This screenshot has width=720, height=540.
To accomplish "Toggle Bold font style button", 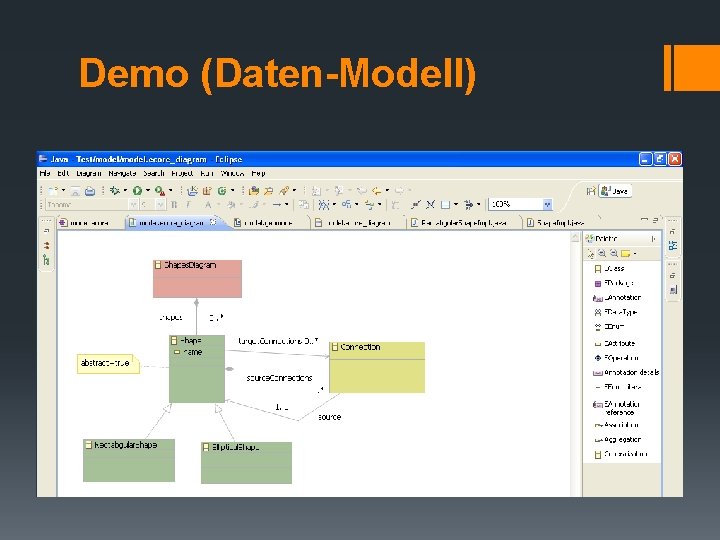I will [x=174, y=205].
